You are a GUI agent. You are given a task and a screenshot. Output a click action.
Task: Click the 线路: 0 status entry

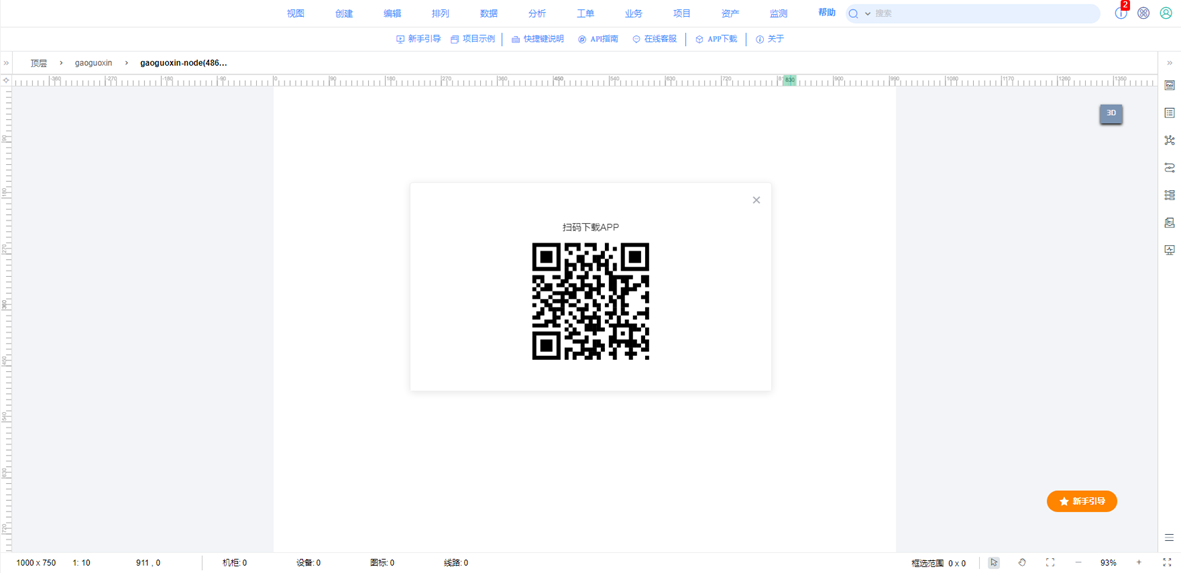456,563
